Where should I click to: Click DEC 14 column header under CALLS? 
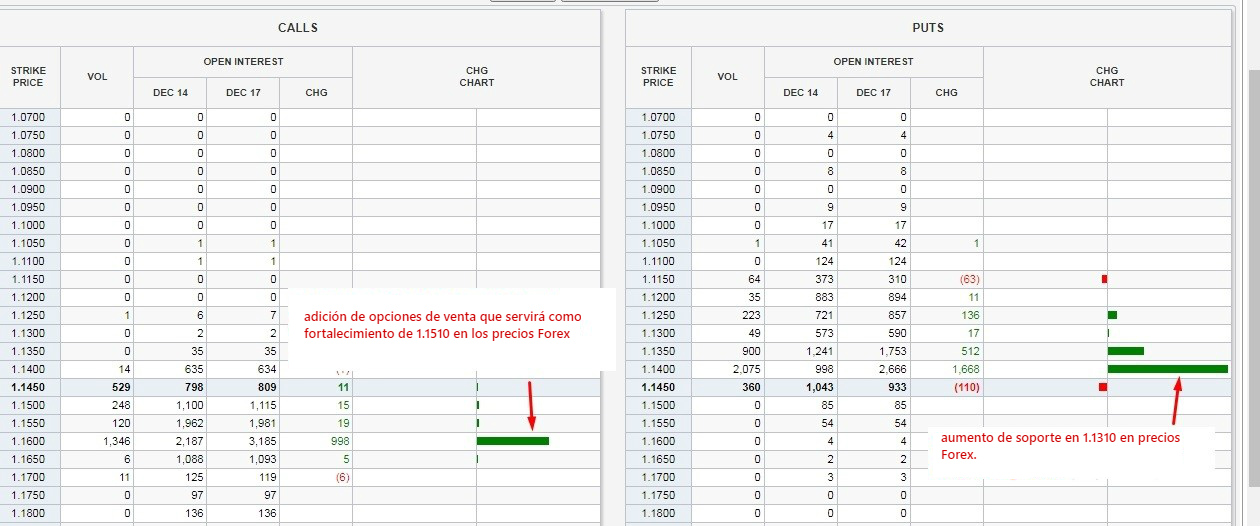pos(170,93)
